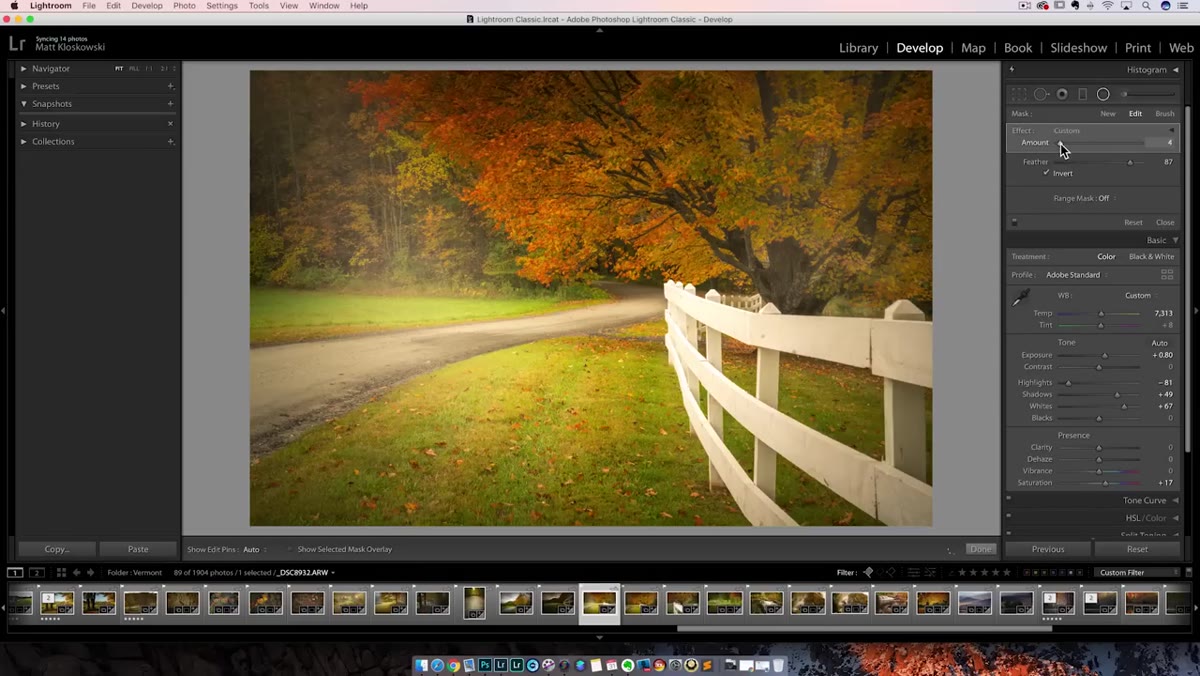Toggle the Invert mask checkbox
1200x676 pixels.
1046,173
